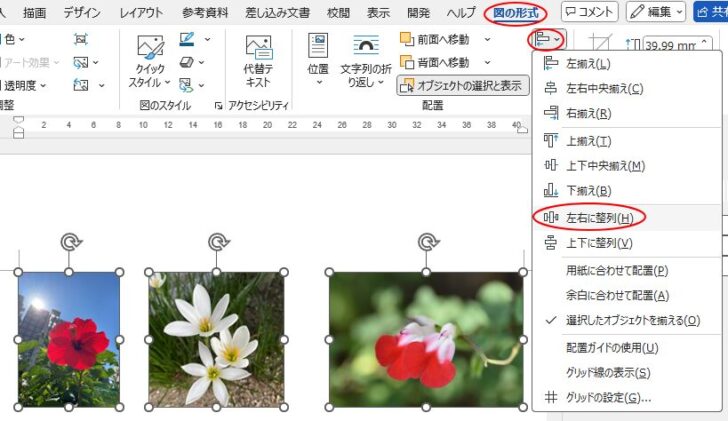Open the 図の形式 (Picture Format) tab
The image size is (728, 421).
click(x=515, y=13)
